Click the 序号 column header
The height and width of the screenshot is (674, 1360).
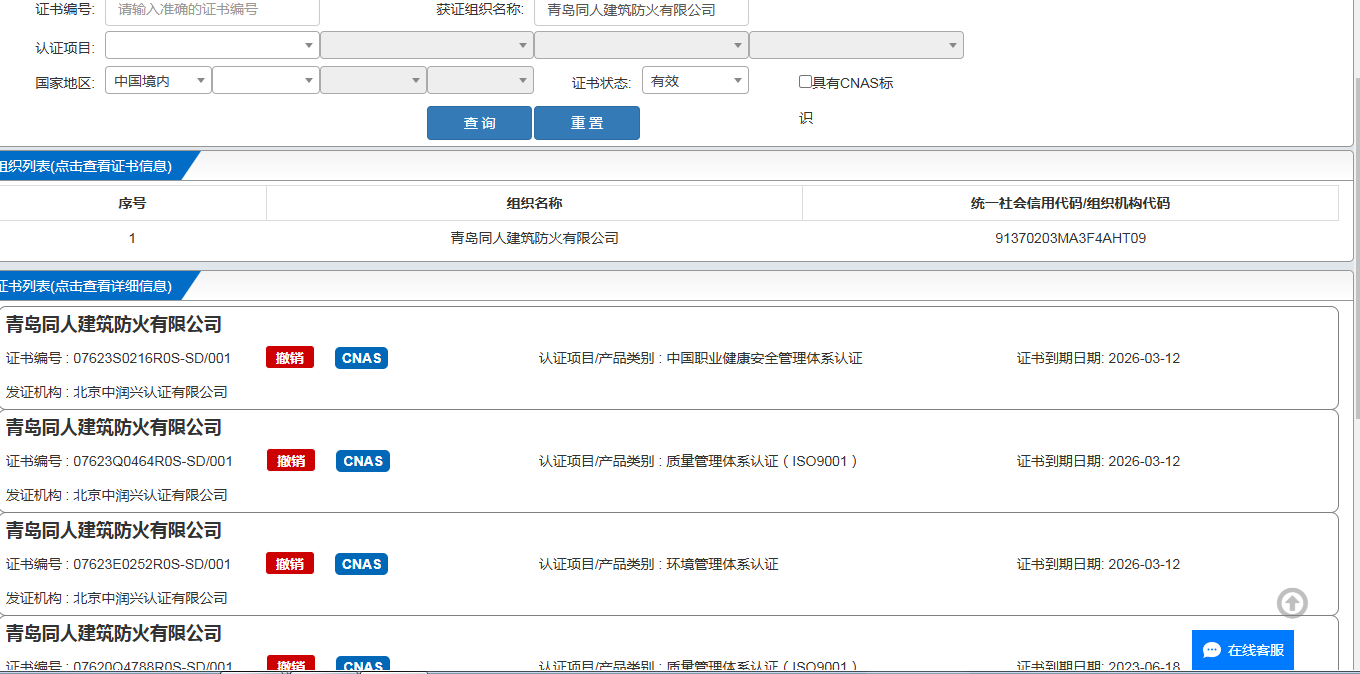tap(132, 203)
